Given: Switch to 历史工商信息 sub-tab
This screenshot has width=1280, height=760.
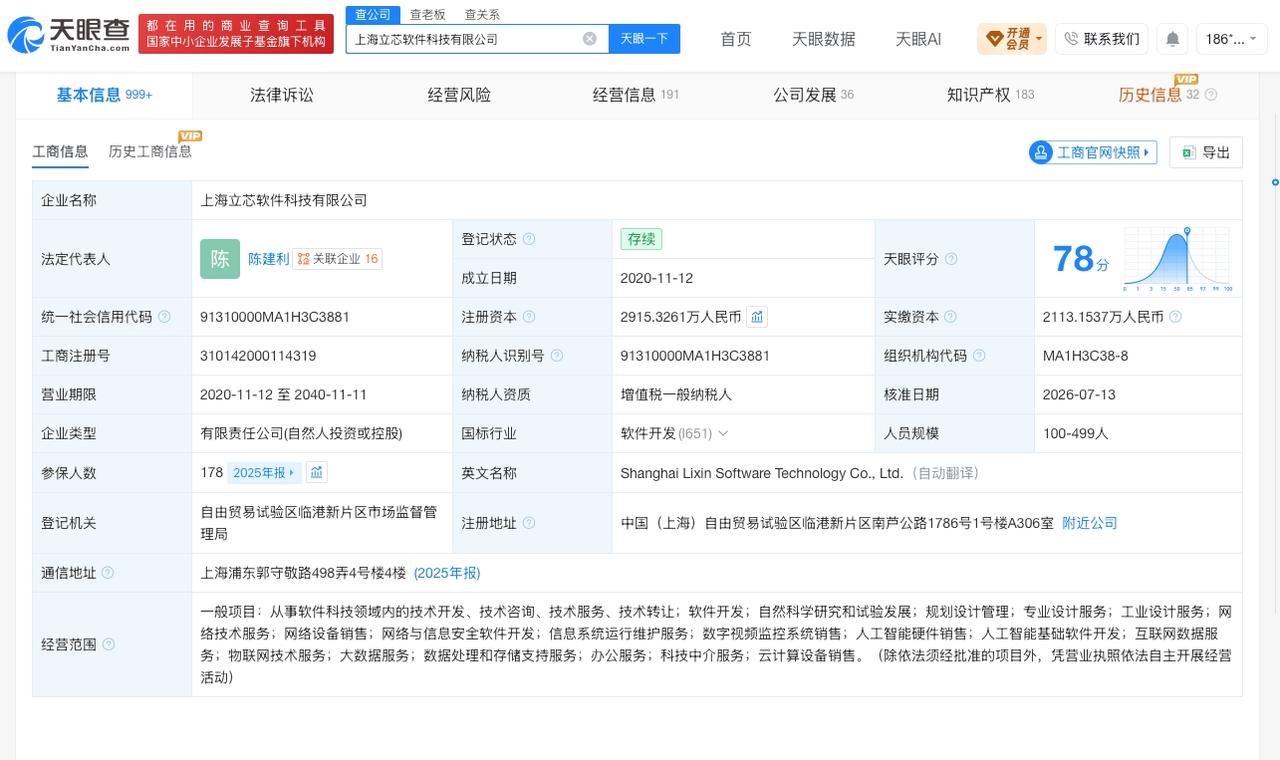Looking at the screenshot, I should (150, 152).
